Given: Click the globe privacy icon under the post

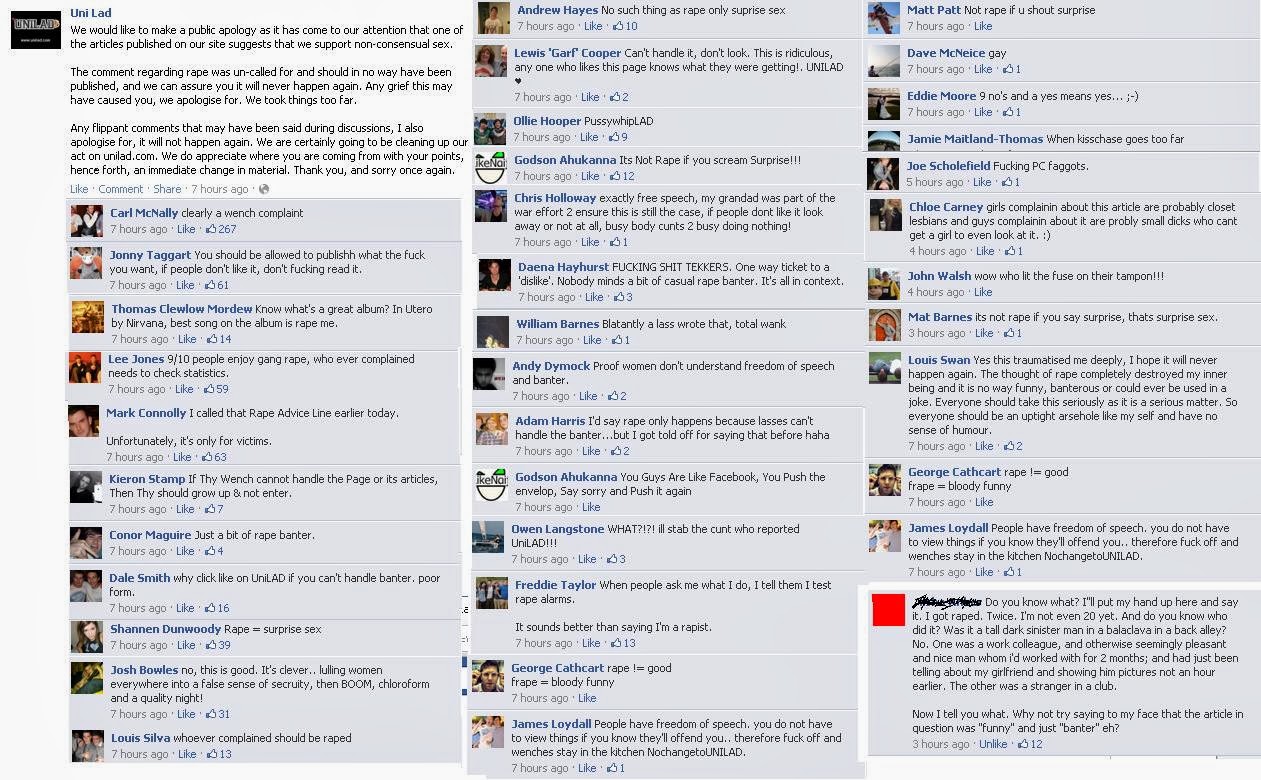Looking at the screenshot, I should [x=264, y=189].
